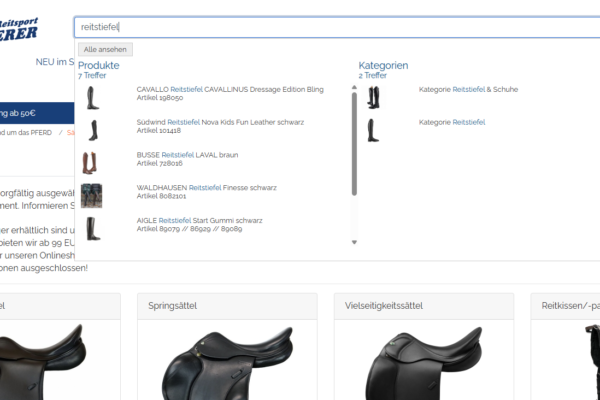The image size is (600, 400).
Task: Click the Südwind boot product thumbnail
Action: (93, 130)
